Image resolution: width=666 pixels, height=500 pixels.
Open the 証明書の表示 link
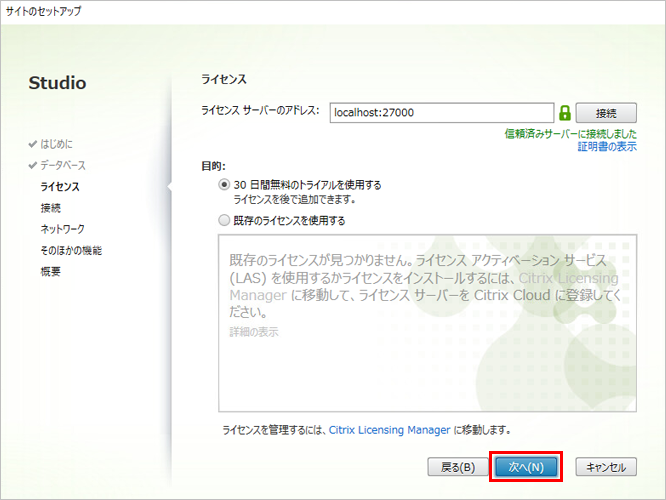click(607, 147)
